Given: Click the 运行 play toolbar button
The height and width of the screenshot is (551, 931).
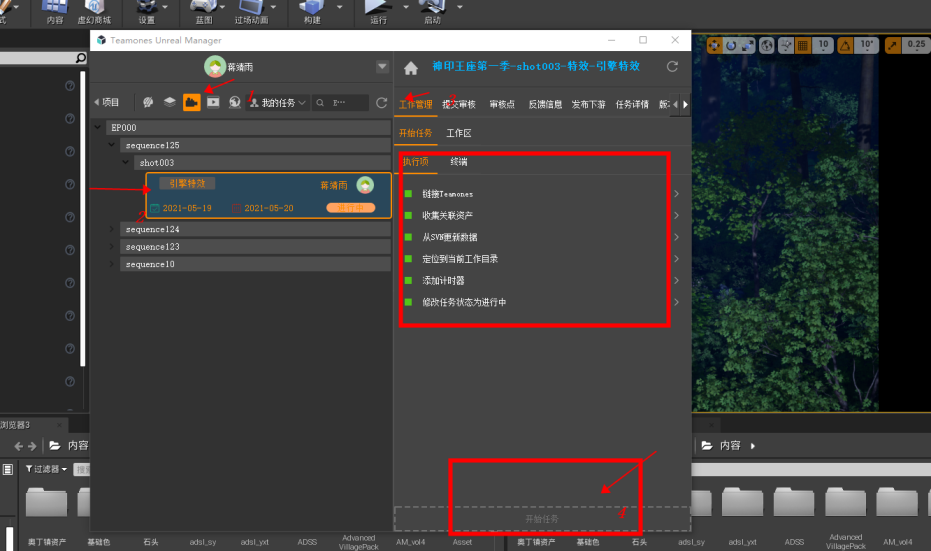Looking at the screenshot, I should click(x=378, y=12).
